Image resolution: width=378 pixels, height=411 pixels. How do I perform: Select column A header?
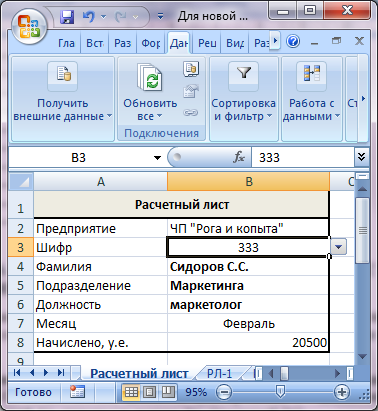[100, 182]
